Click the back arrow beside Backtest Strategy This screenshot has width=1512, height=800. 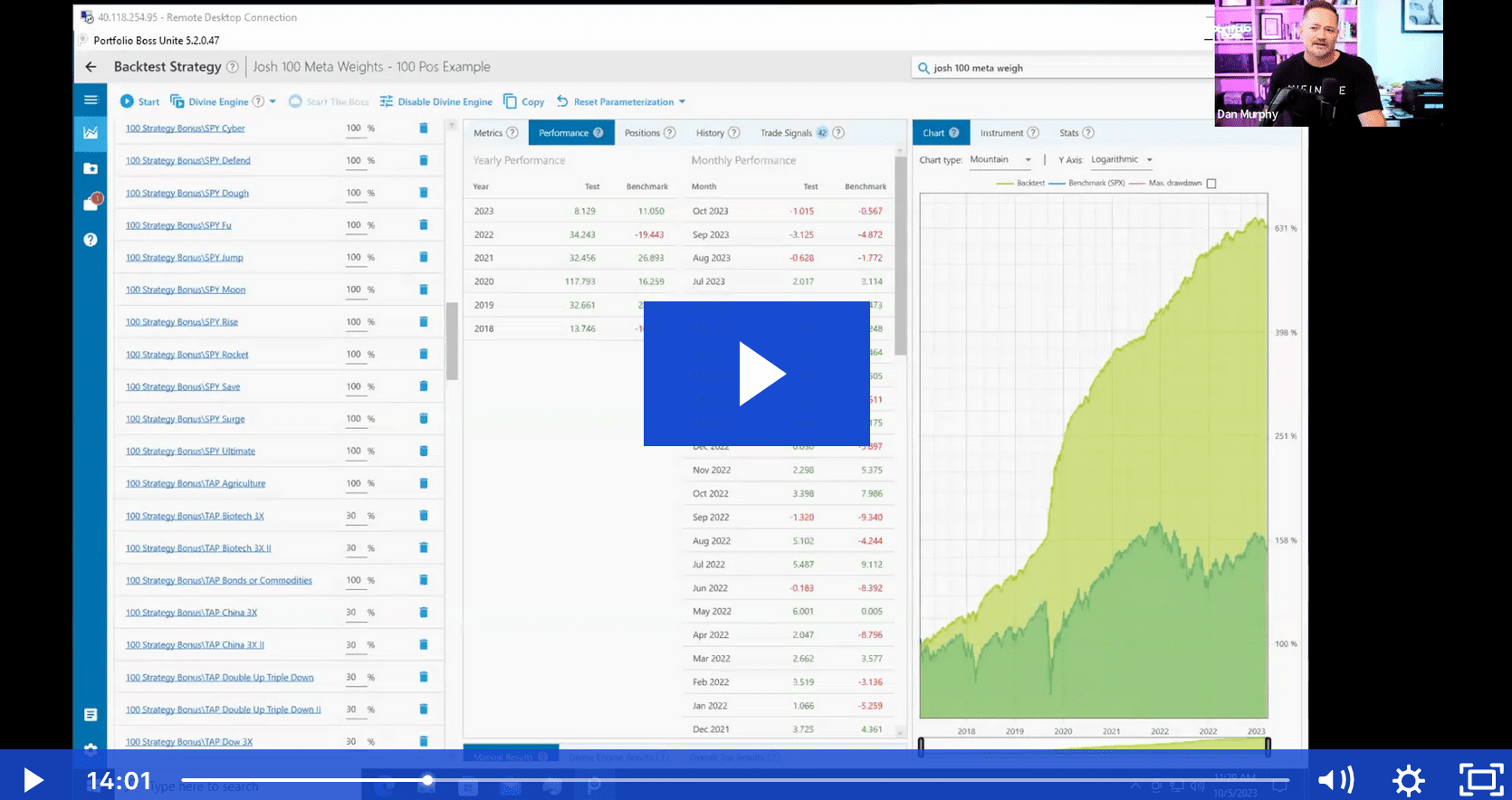(91, 67)
